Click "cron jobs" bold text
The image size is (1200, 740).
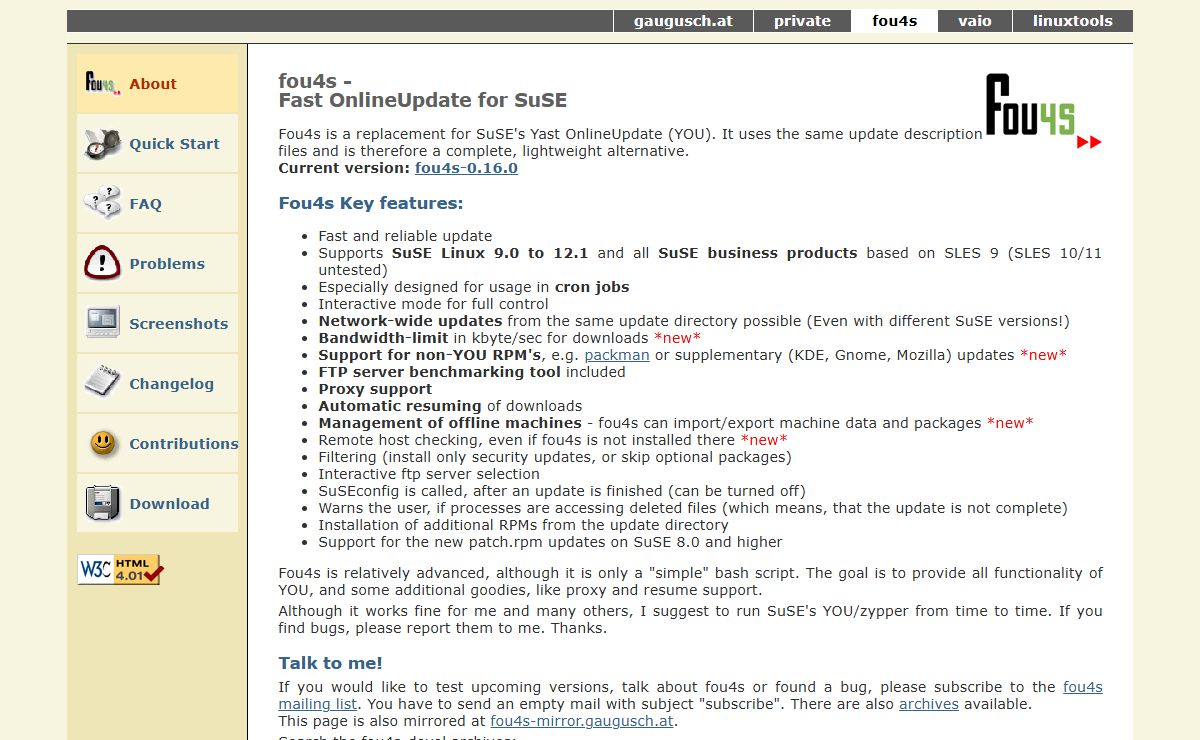coord(592,287)
